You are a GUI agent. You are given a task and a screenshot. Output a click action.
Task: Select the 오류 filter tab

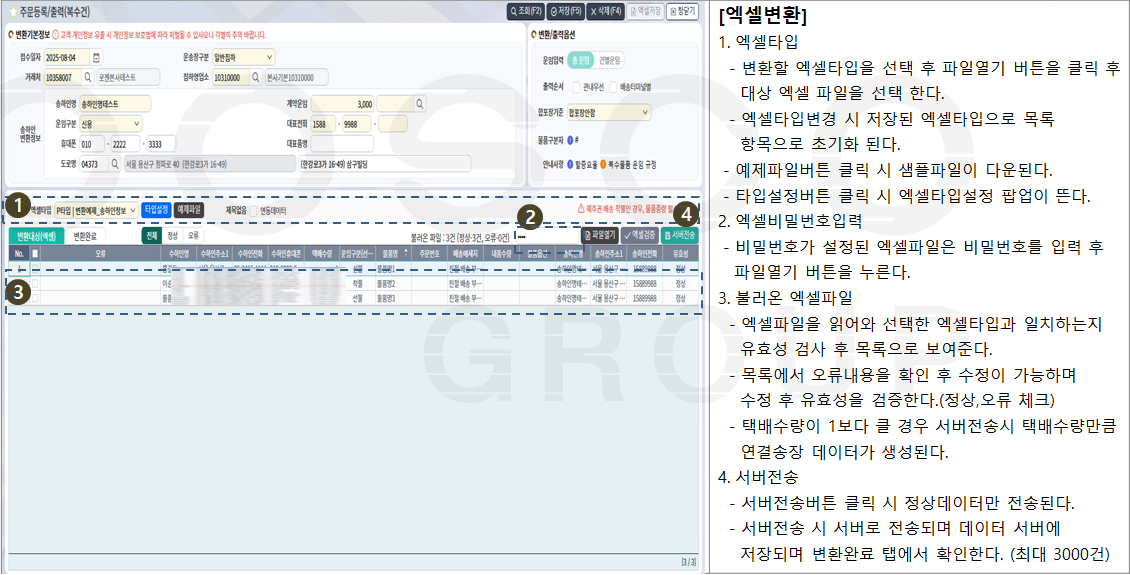(193, 235)
